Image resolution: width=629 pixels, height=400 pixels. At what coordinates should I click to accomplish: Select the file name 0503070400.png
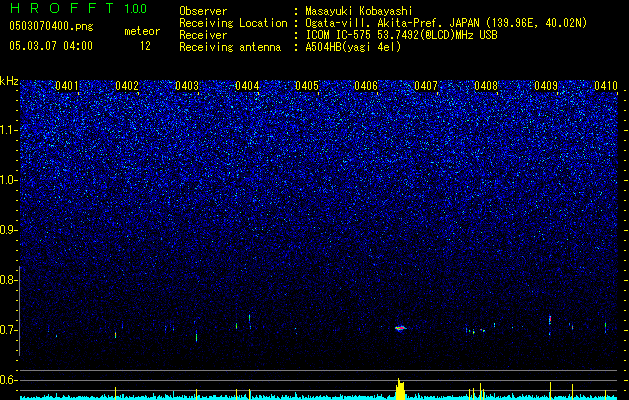coord(51,26)
